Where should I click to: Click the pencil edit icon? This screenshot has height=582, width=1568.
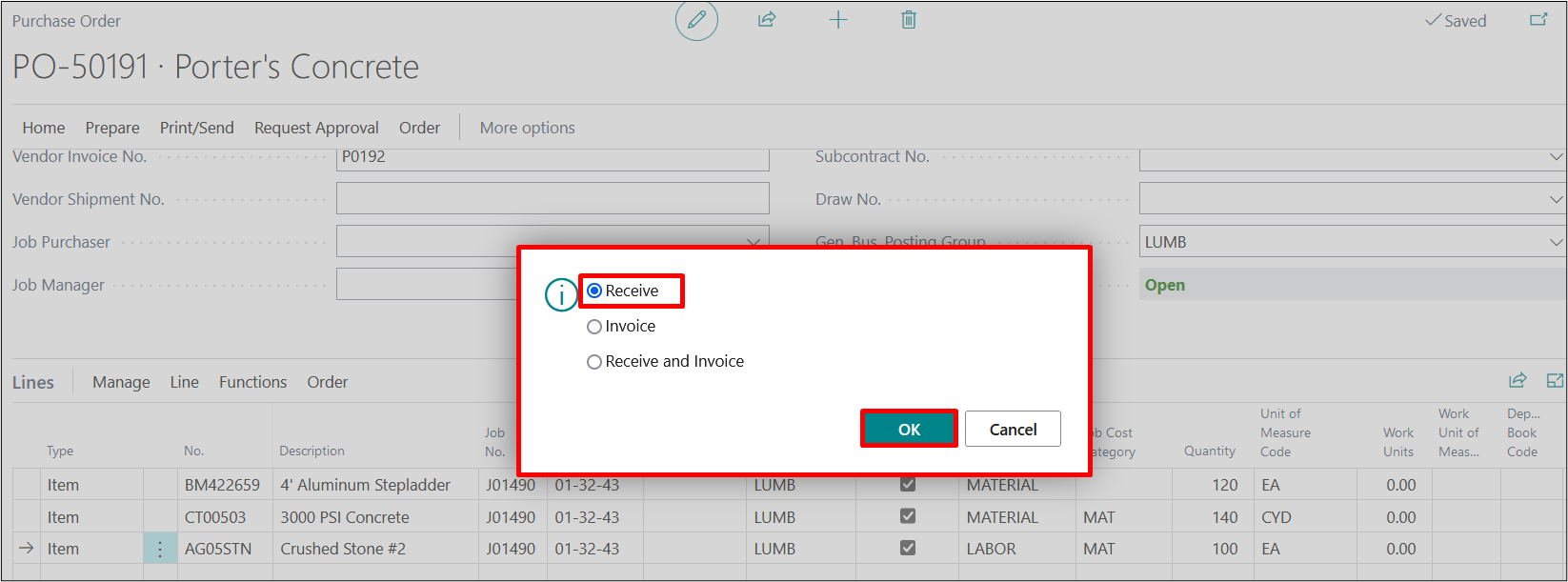pyautogui.click(x=696, y=20)
